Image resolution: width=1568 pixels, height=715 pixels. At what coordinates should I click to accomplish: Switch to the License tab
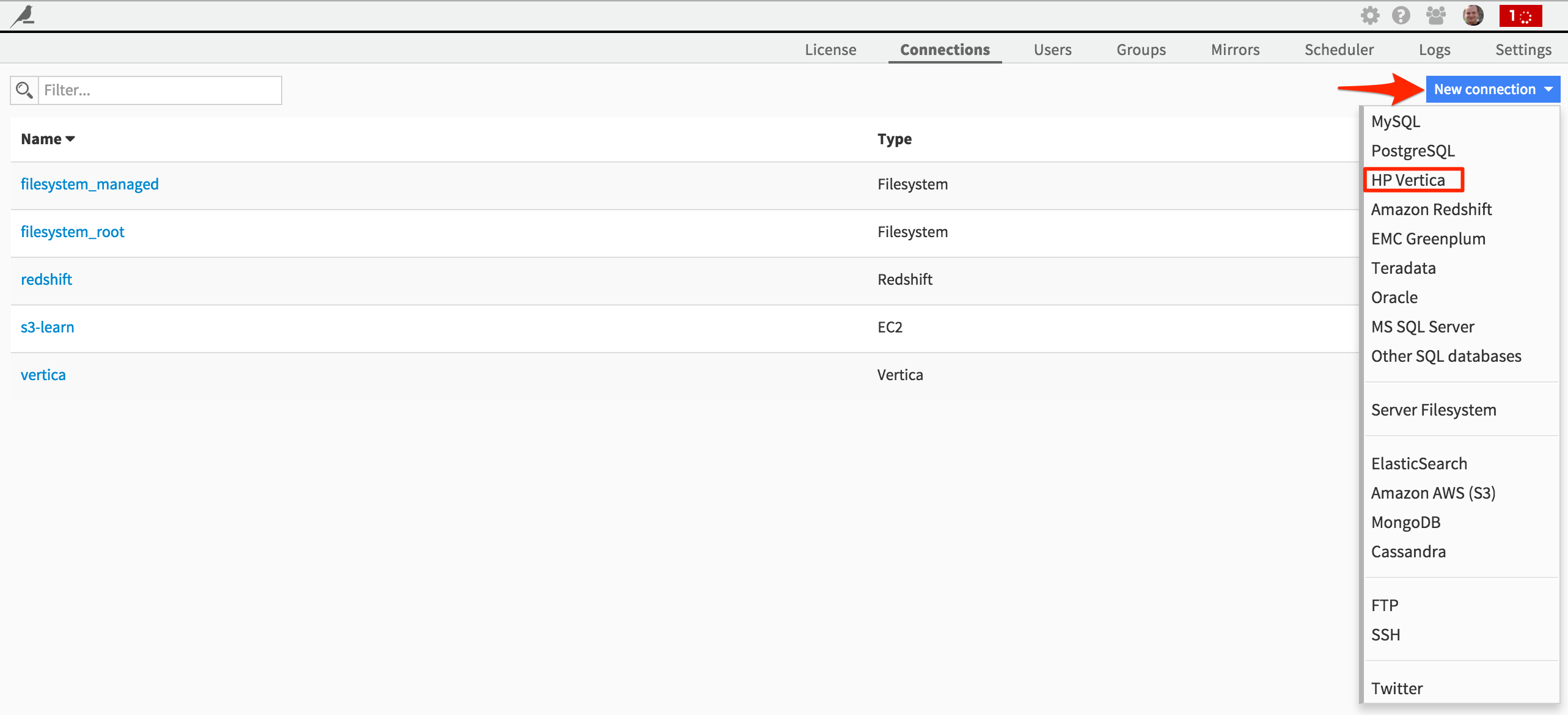coord(830,50)
